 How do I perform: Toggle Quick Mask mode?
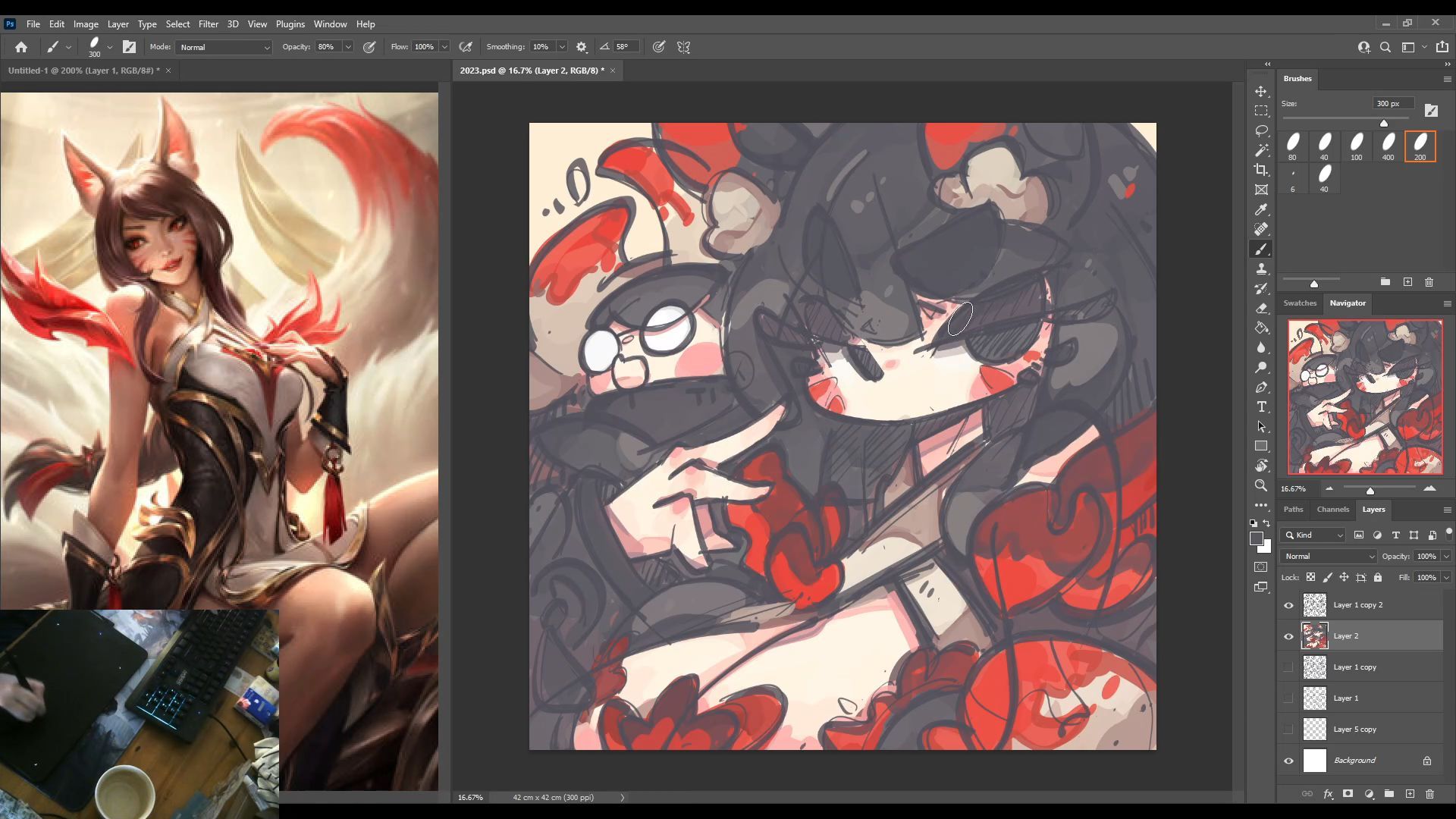(x=1261, y=567)
